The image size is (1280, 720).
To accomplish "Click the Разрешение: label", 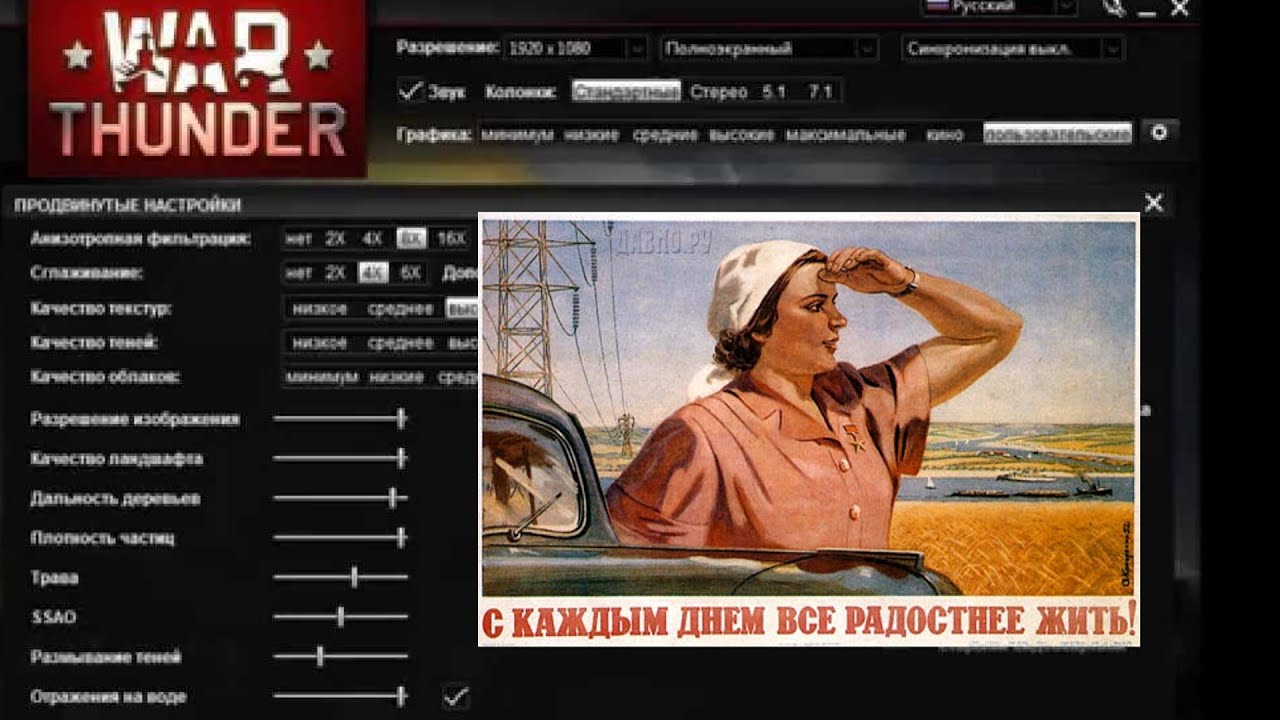I will pyautogui.click(x=447, y=47).
